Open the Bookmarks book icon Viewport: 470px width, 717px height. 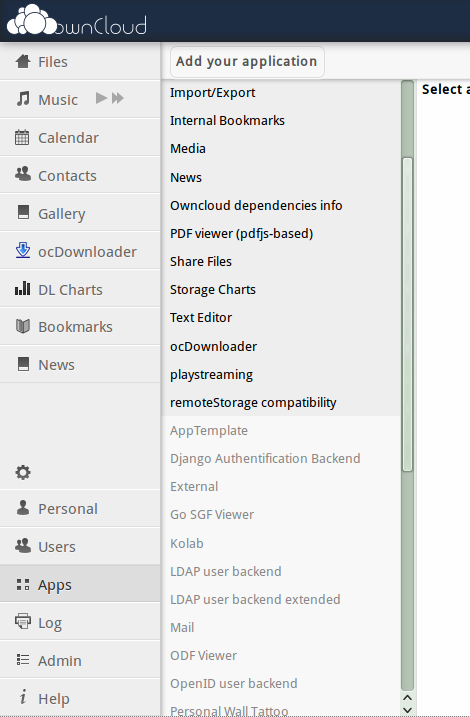click(23, 326)
